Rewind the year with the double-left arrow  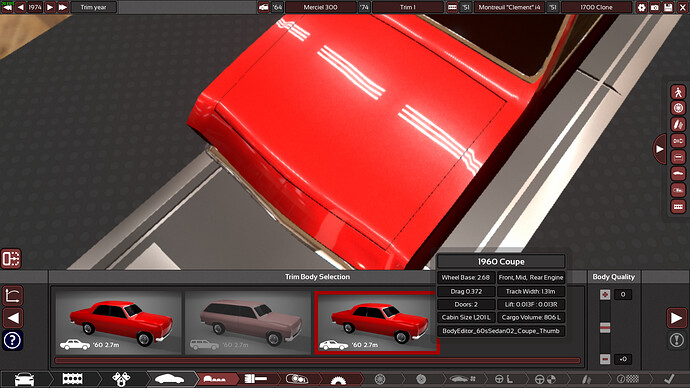tap(7, 7)
